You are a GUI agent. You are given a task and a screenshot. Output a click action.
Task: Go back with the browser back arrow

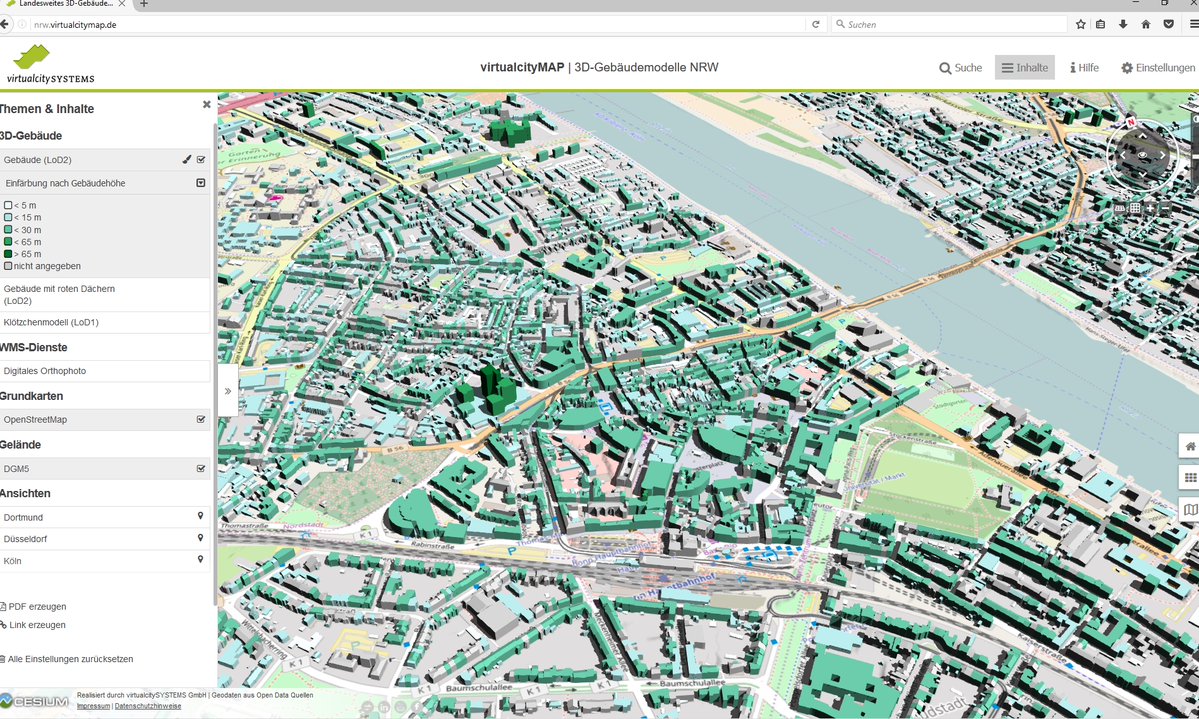5,24
